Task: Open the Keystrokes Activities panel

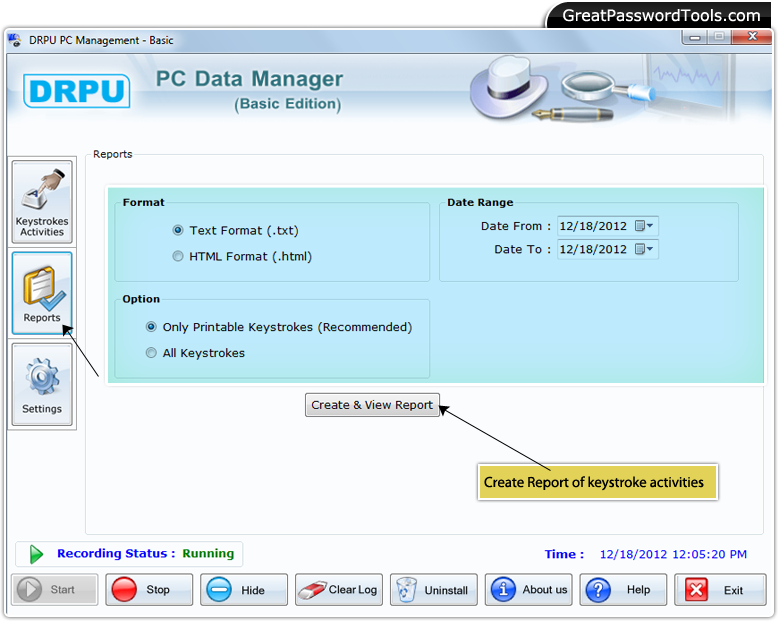Action: point(42,202)
